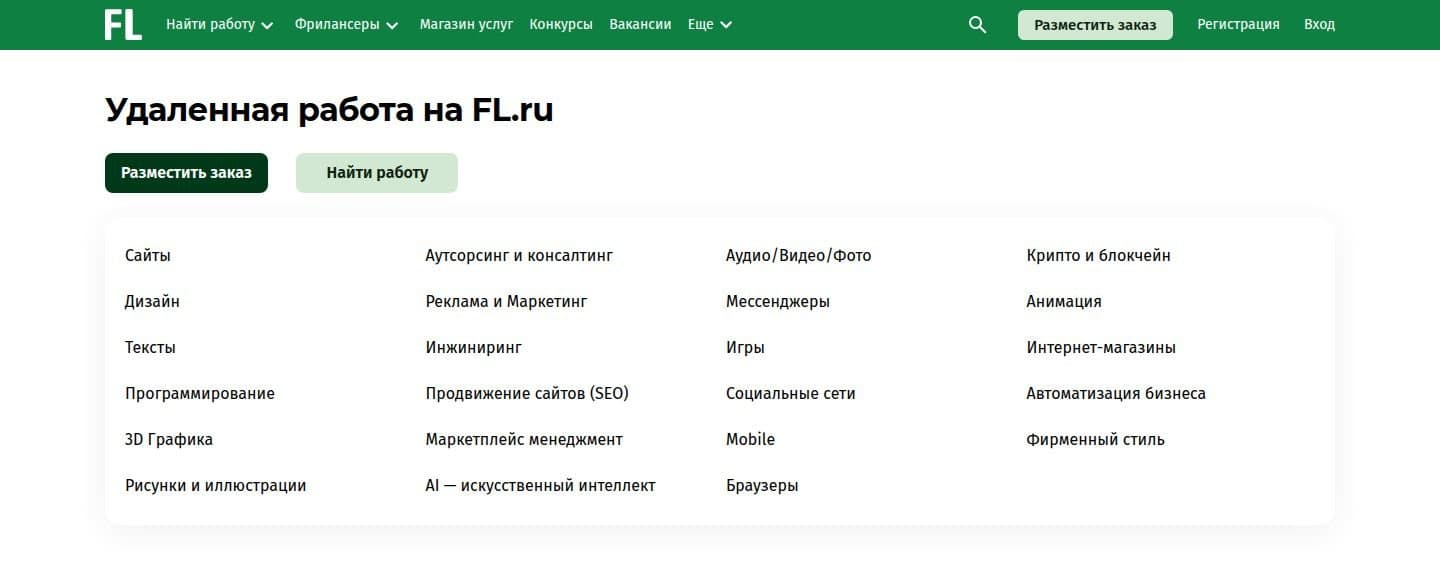
Task: Open Вакансии in the navbar
Action: (x=640, y=25)
